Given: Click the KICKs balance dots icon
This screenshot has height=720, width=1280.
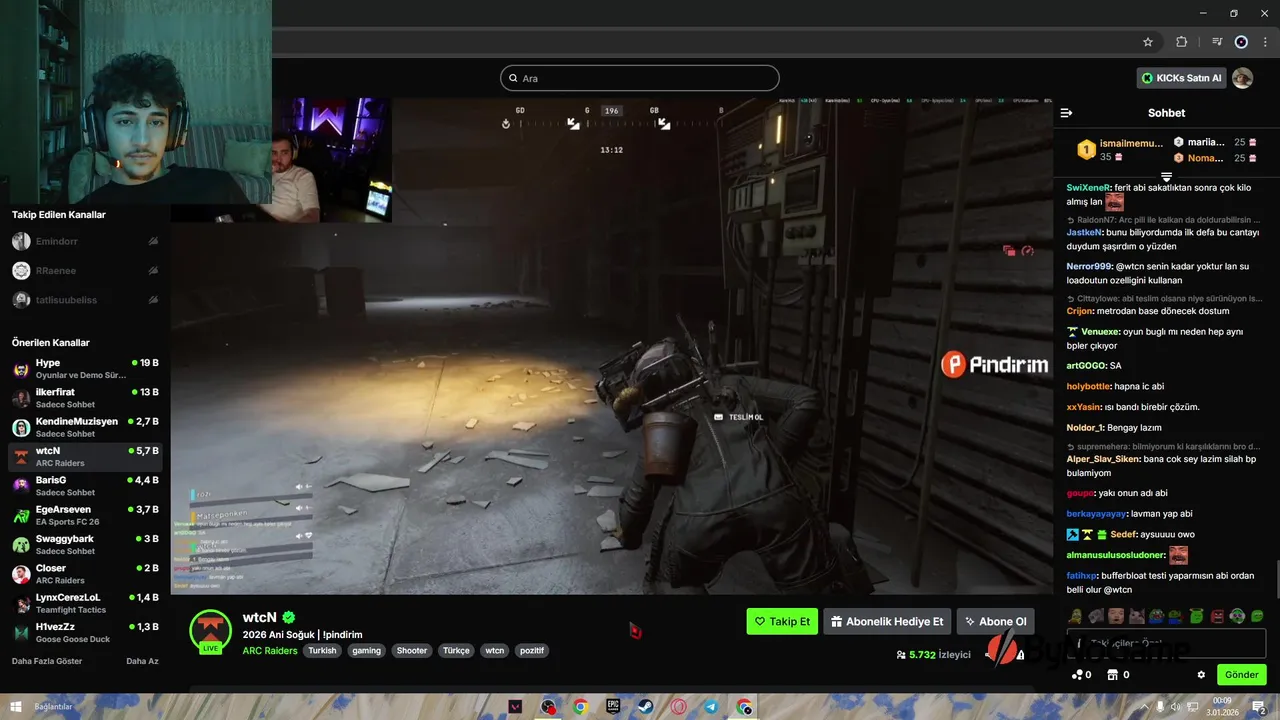Looking at the screenshot, I should (1077, 675).
